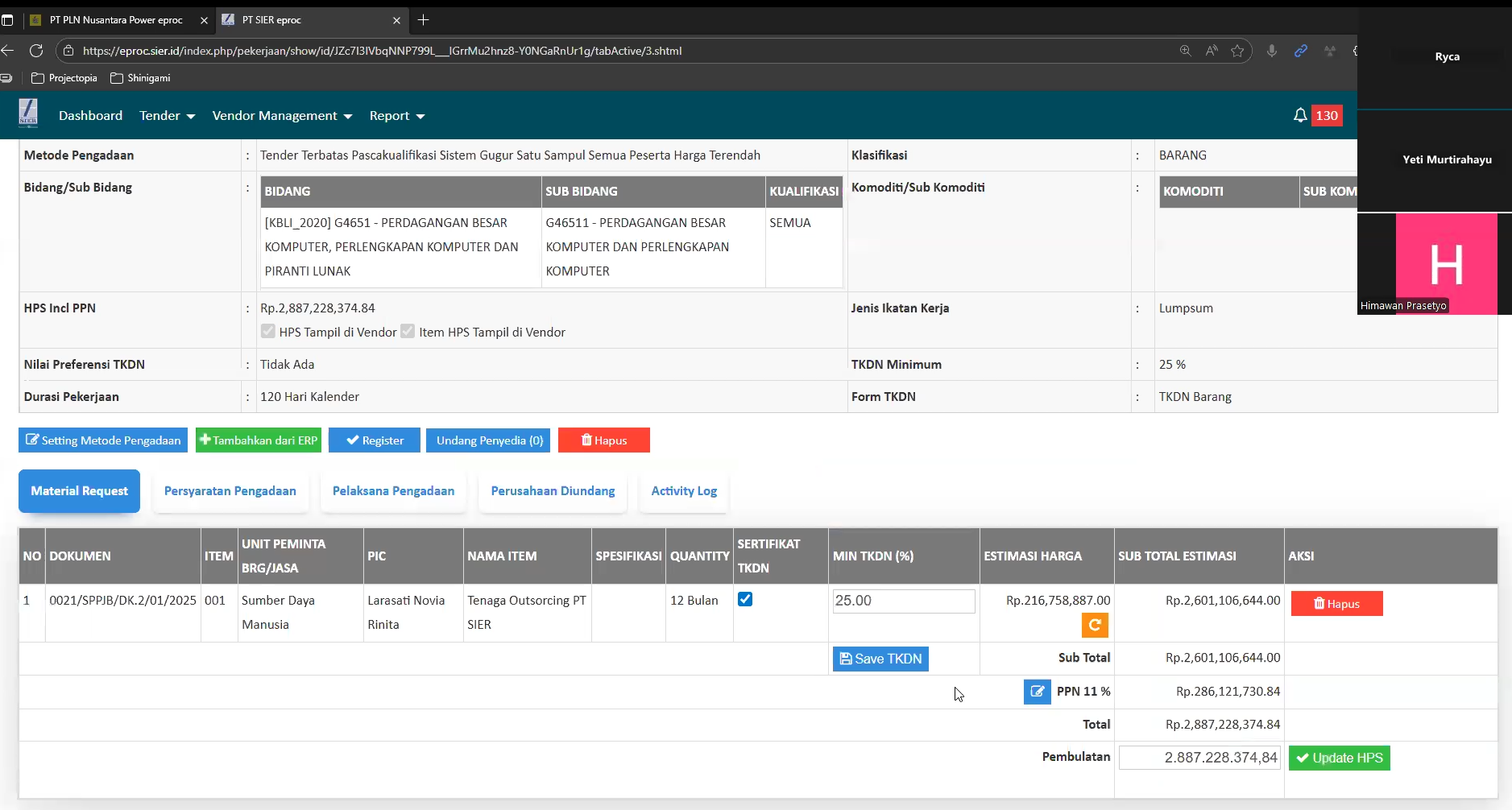Click the Pembulatan amount input field
1512x810 pixels.
(1199, 758)
